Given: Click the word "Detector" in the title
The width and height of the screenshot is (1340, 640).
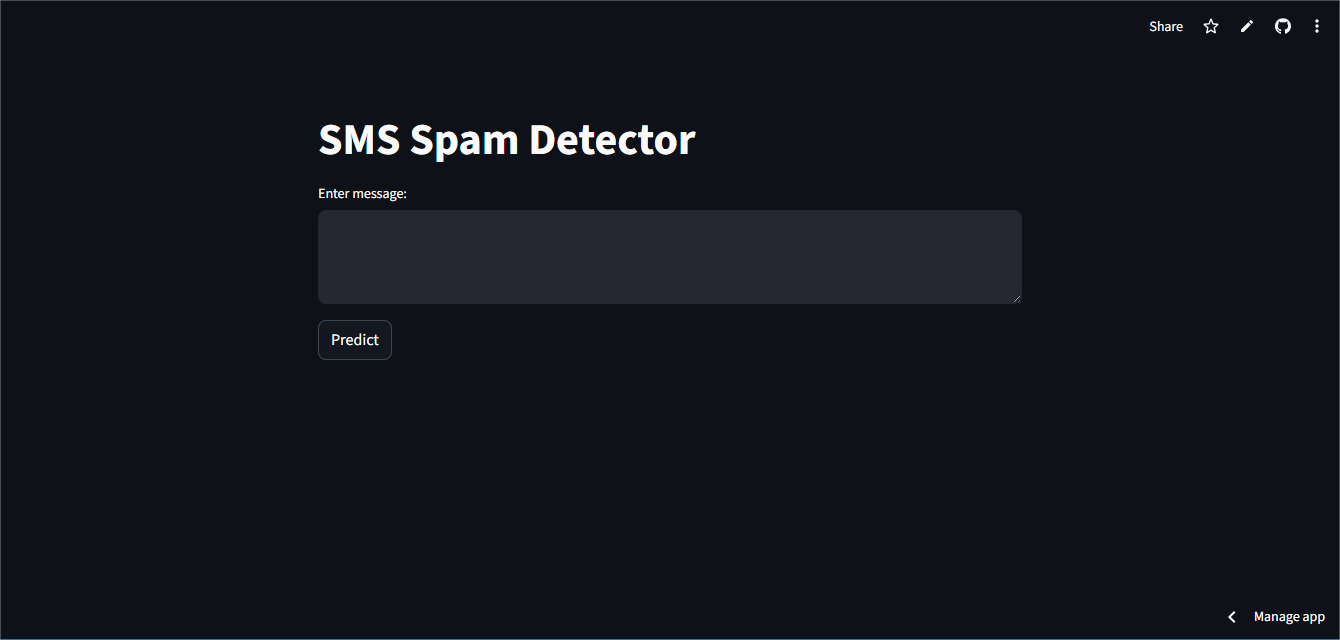Looking at the screenshot, I should click(x=611, y=140).
